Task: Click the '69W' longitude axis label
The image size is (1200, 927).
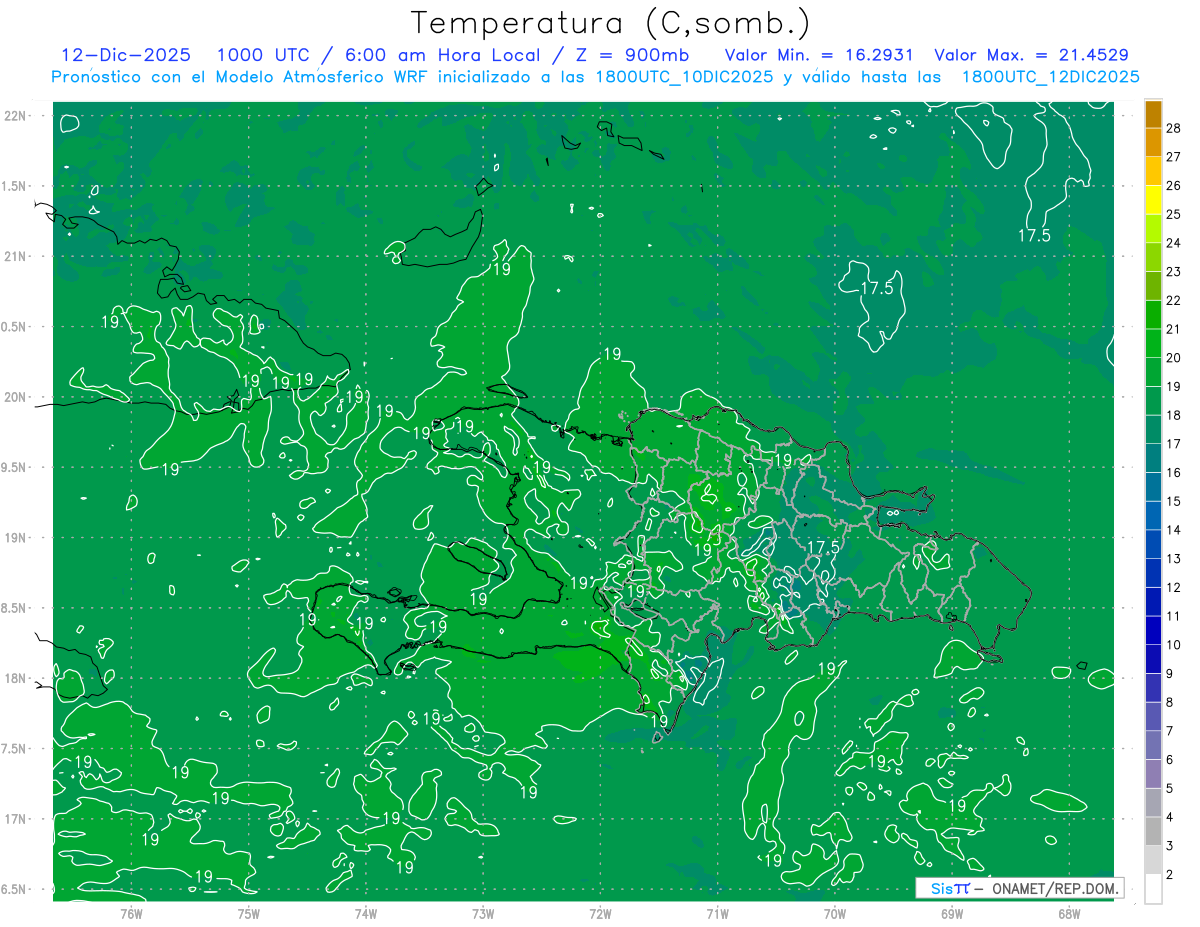Action: 952,912
